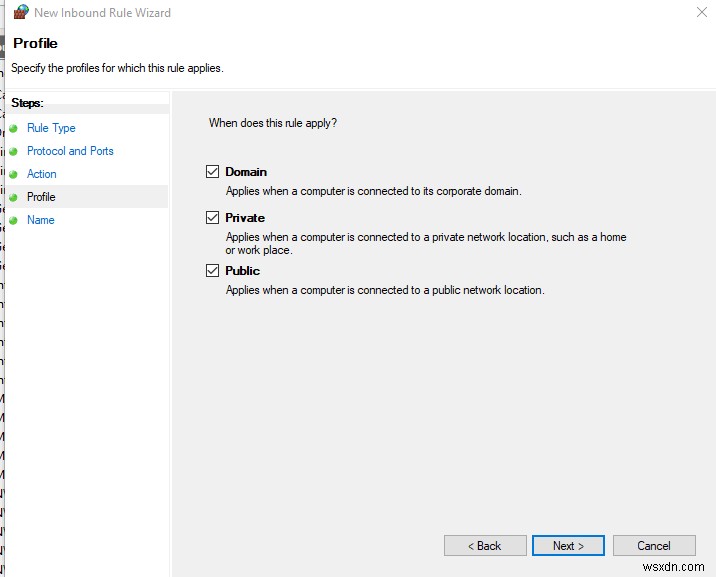Open the Name step link
This screenshot has height=577, width=716.
(x=41, y=220)
